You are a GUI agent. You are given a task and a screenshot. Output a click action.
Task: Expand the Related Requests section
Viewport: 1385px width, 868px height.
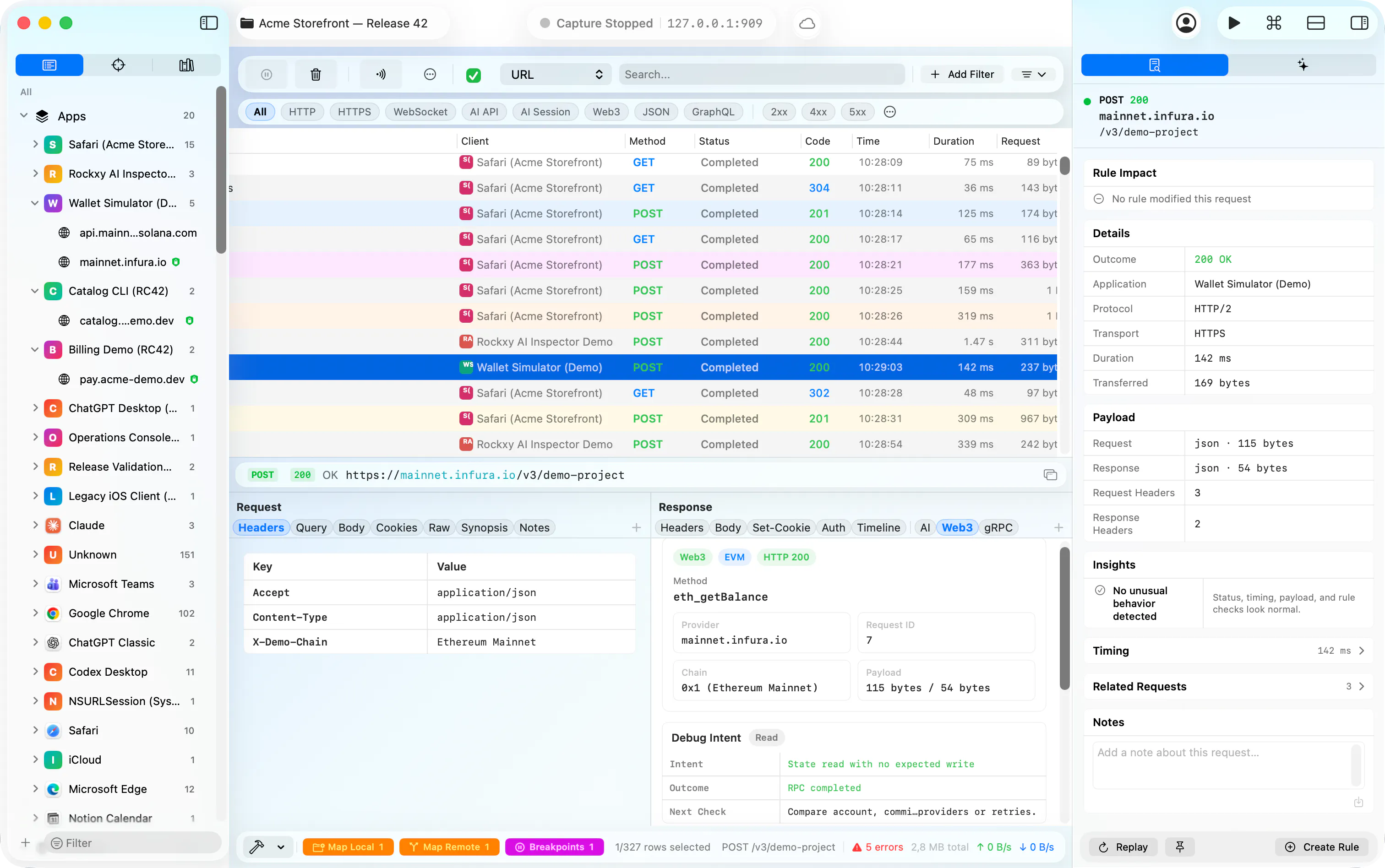1228,687
